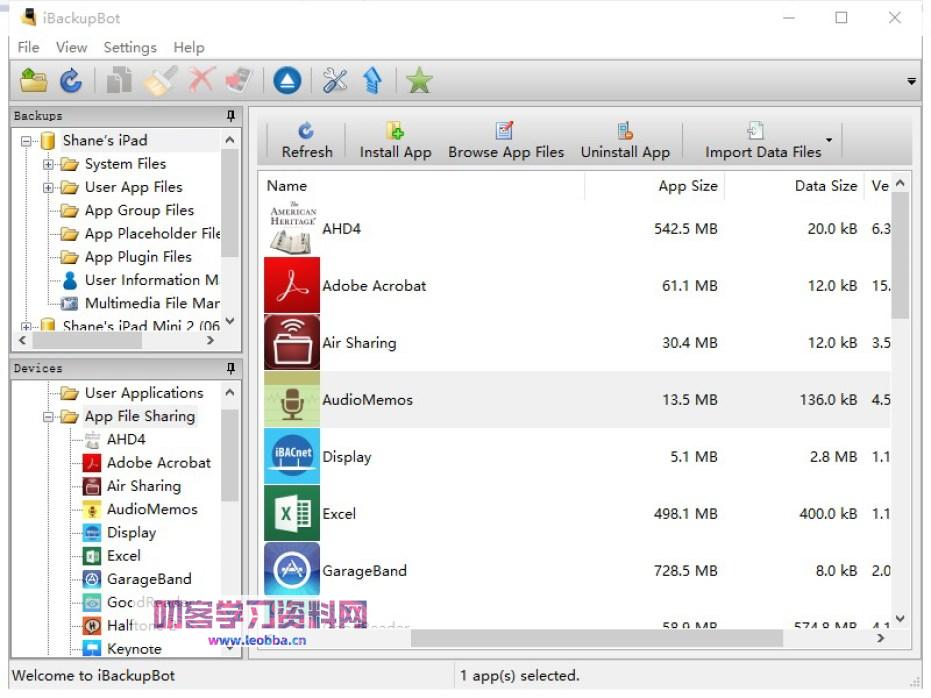
Task: Click the Devices panel vertical scrollbar thumb
Action: (x=230, y=455)
